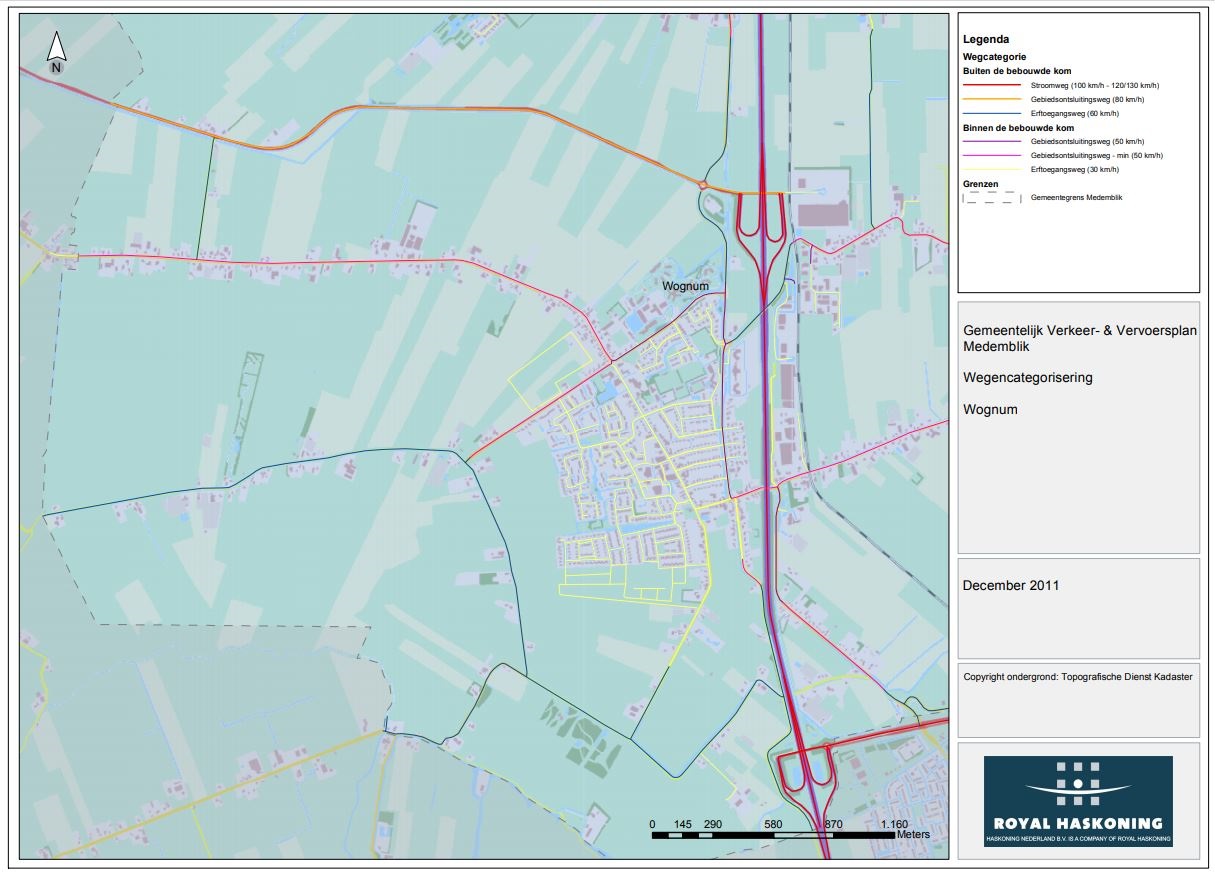This screenshot has width=1215, height=875.
Task: Click the black-and-white scale bar
Action: (x=773, y=834)
